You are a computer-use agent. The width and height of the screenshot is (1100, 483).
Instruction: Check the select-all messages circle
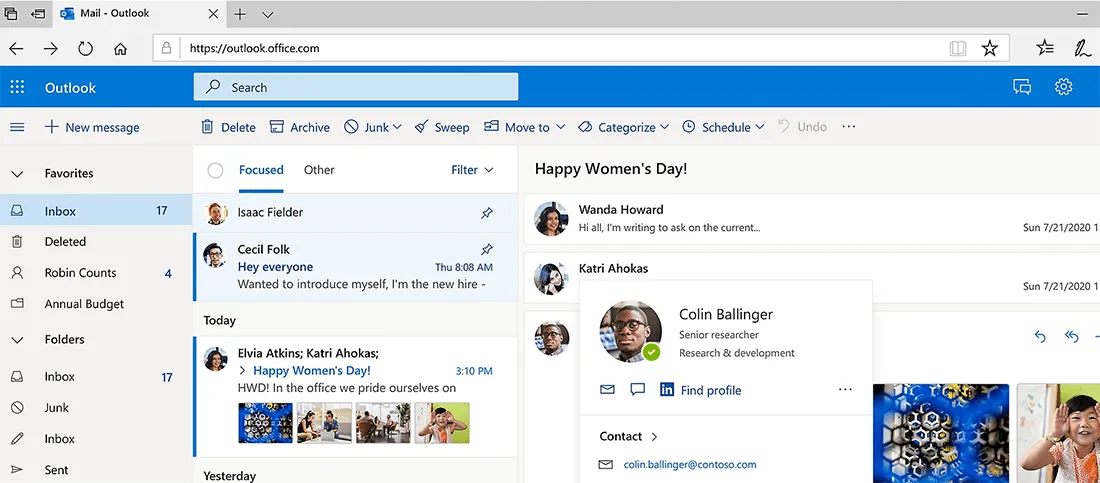215,170
